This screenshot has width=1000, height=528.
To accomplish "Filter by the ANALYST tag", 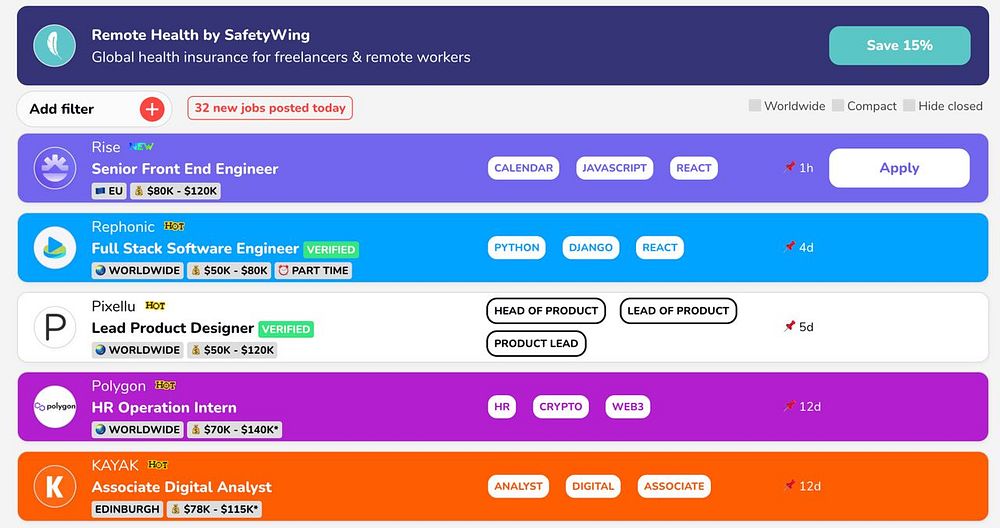I will [x=518, y=487].
